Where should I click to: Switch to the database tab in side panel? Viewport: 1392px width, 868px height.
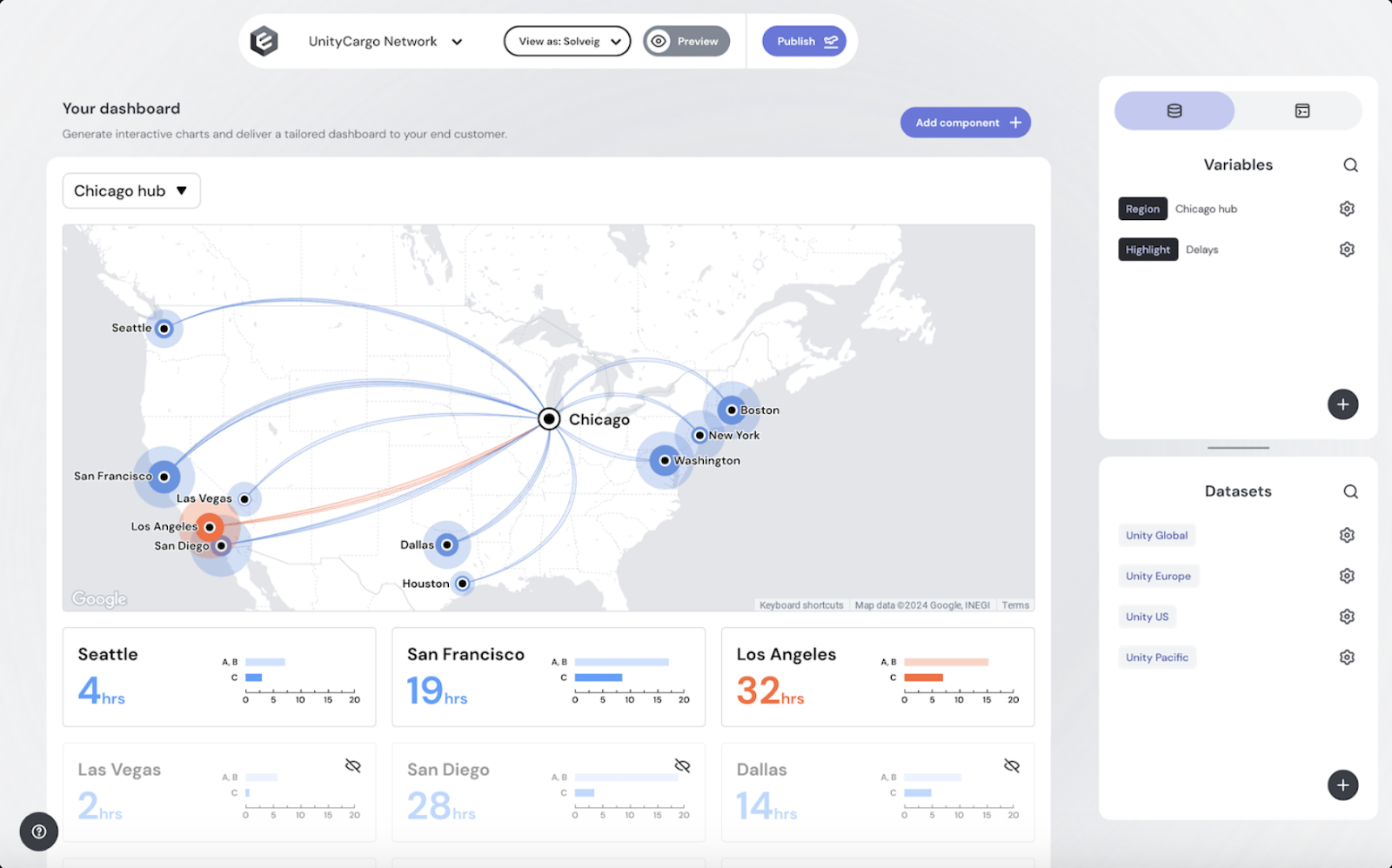click(1174, 110)
